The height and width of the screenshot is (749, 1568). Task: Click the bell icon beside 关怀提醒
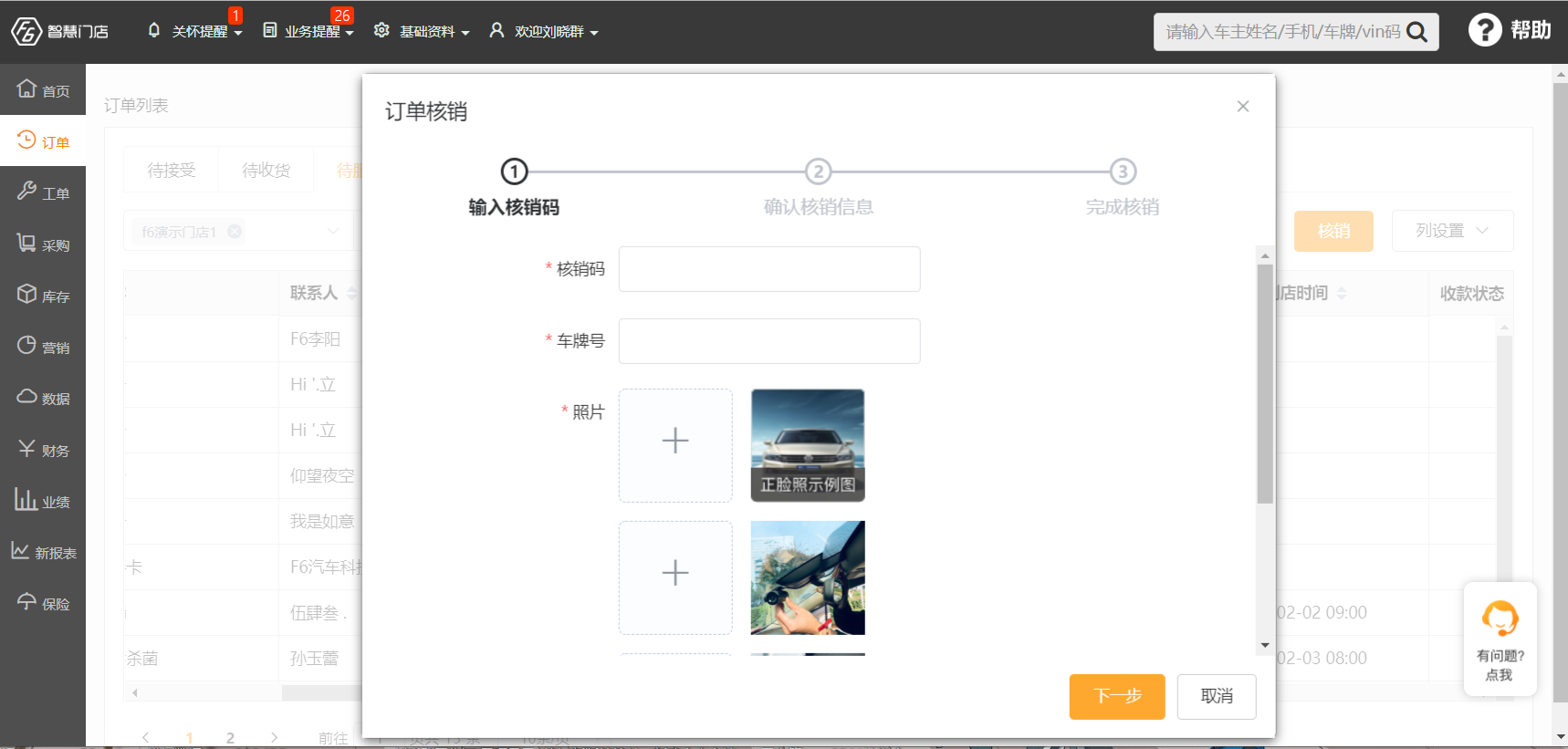tap(153, 30)
